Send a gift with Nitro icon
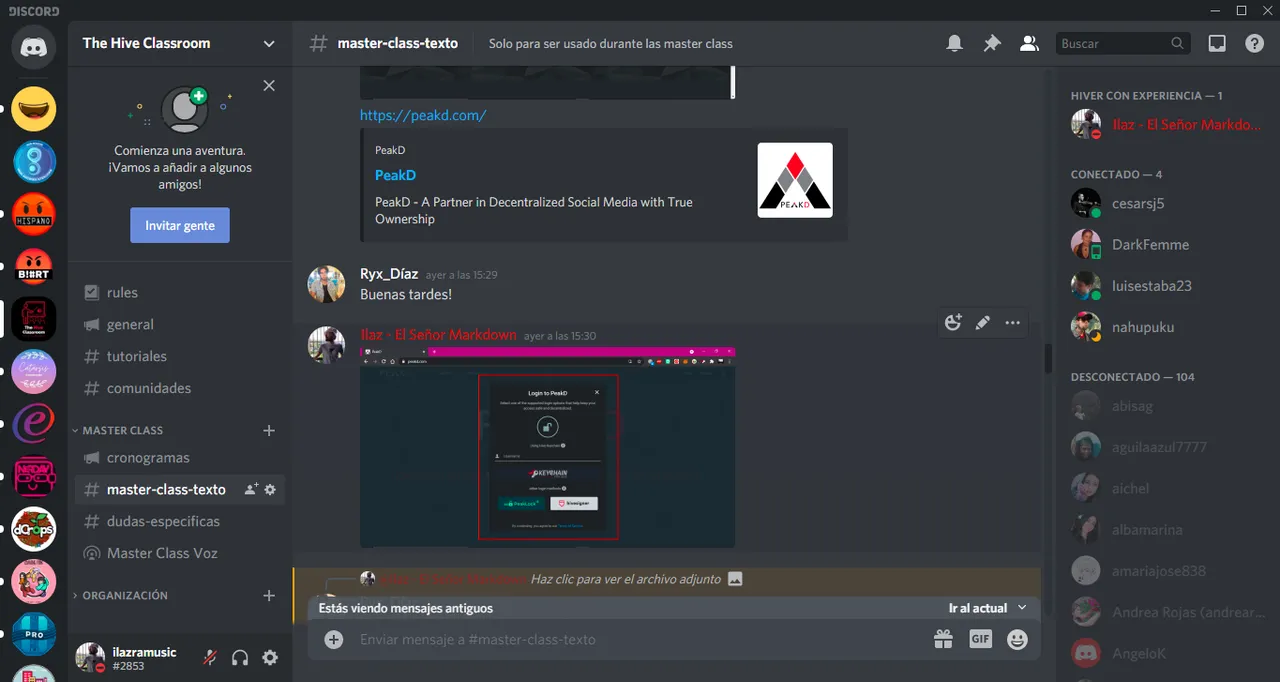Viewport: 1280px width, 682px height. (x=943, y=639)
